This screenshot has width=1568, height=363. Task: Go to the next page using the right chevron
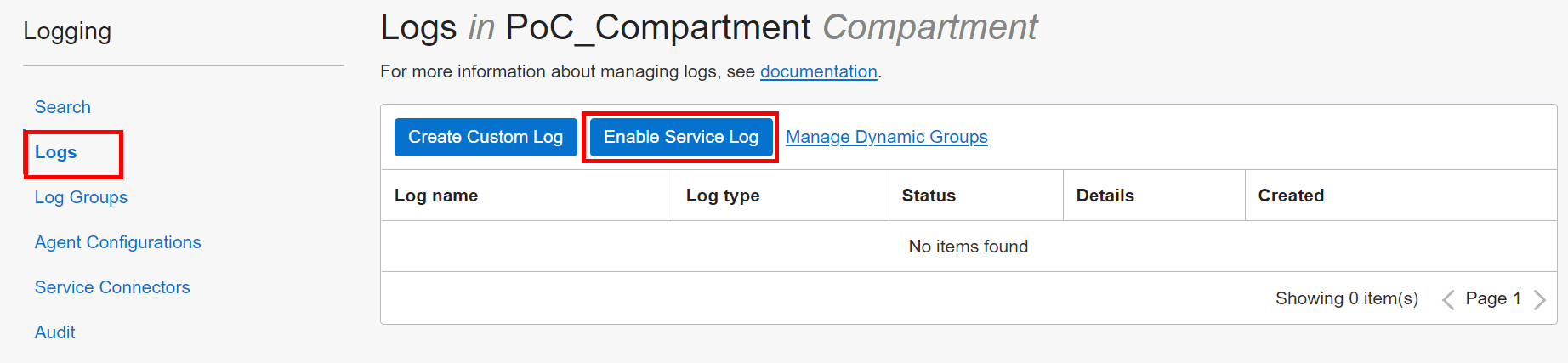1539,300
